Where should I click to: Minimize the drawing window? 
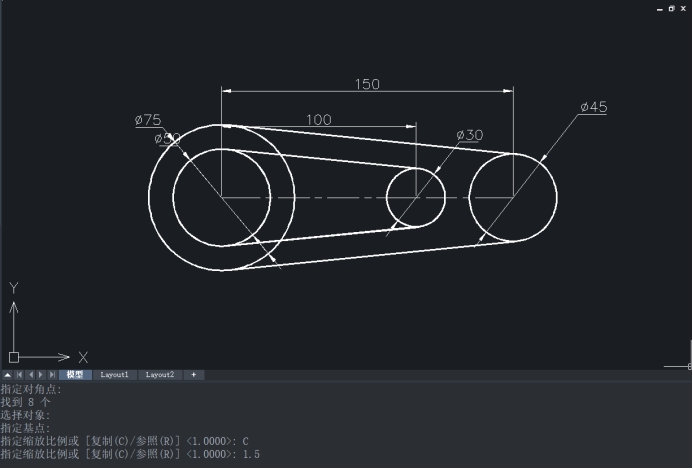click(659, 7)
